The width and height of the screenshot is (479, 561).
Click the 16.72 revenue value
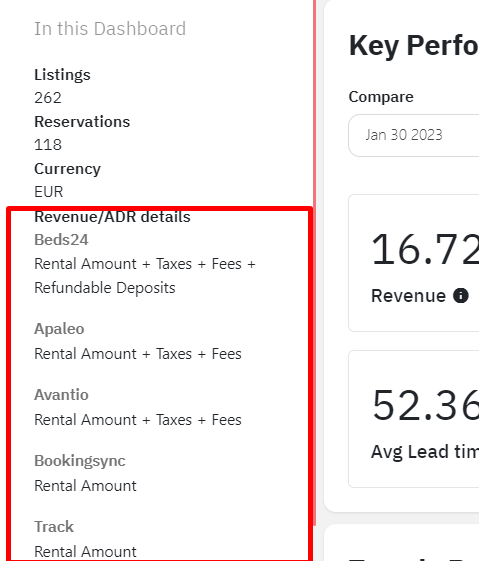coord(425,249)
